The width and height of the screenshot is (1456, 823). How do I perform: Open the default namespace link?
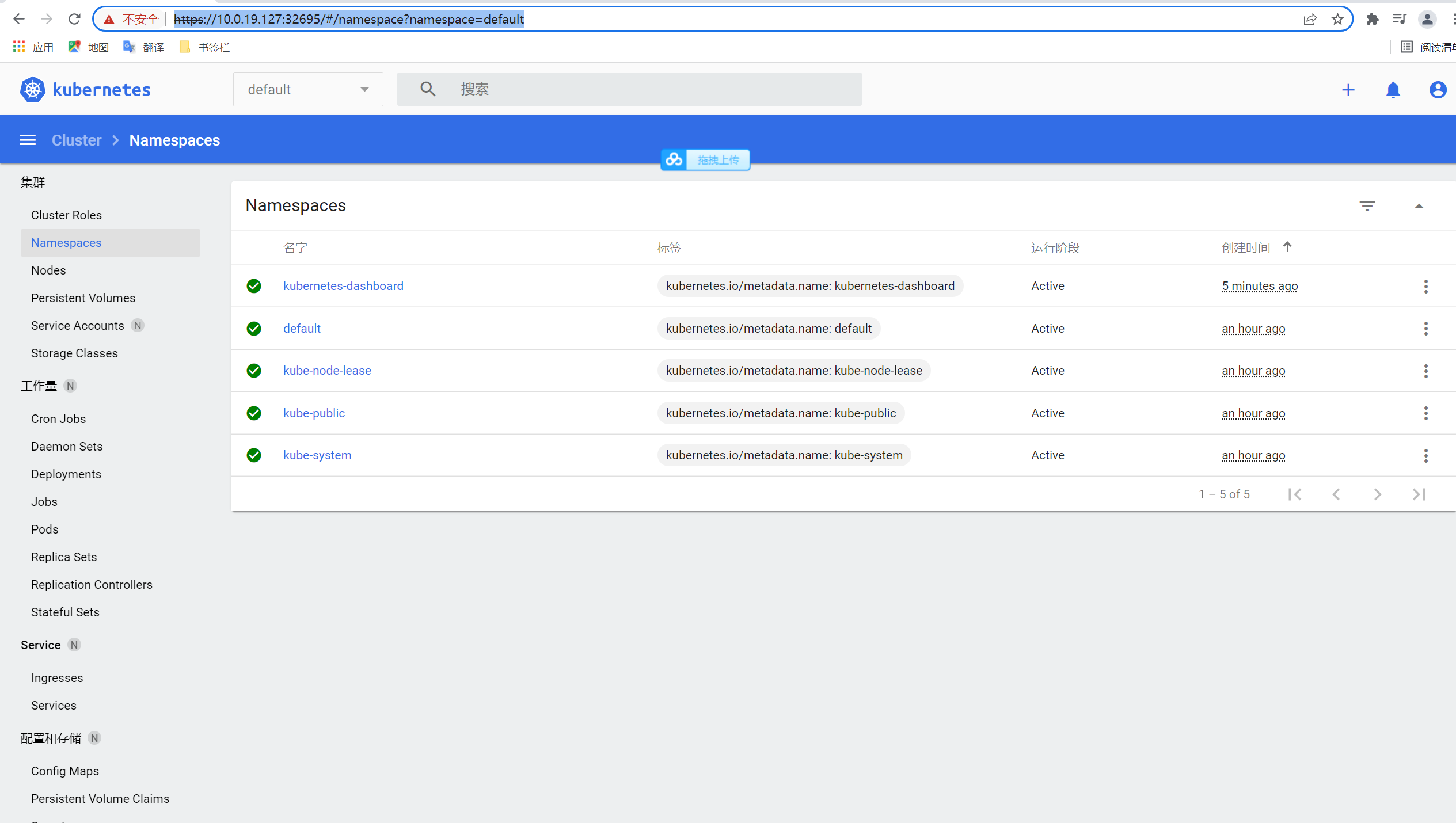click(302, 329)
